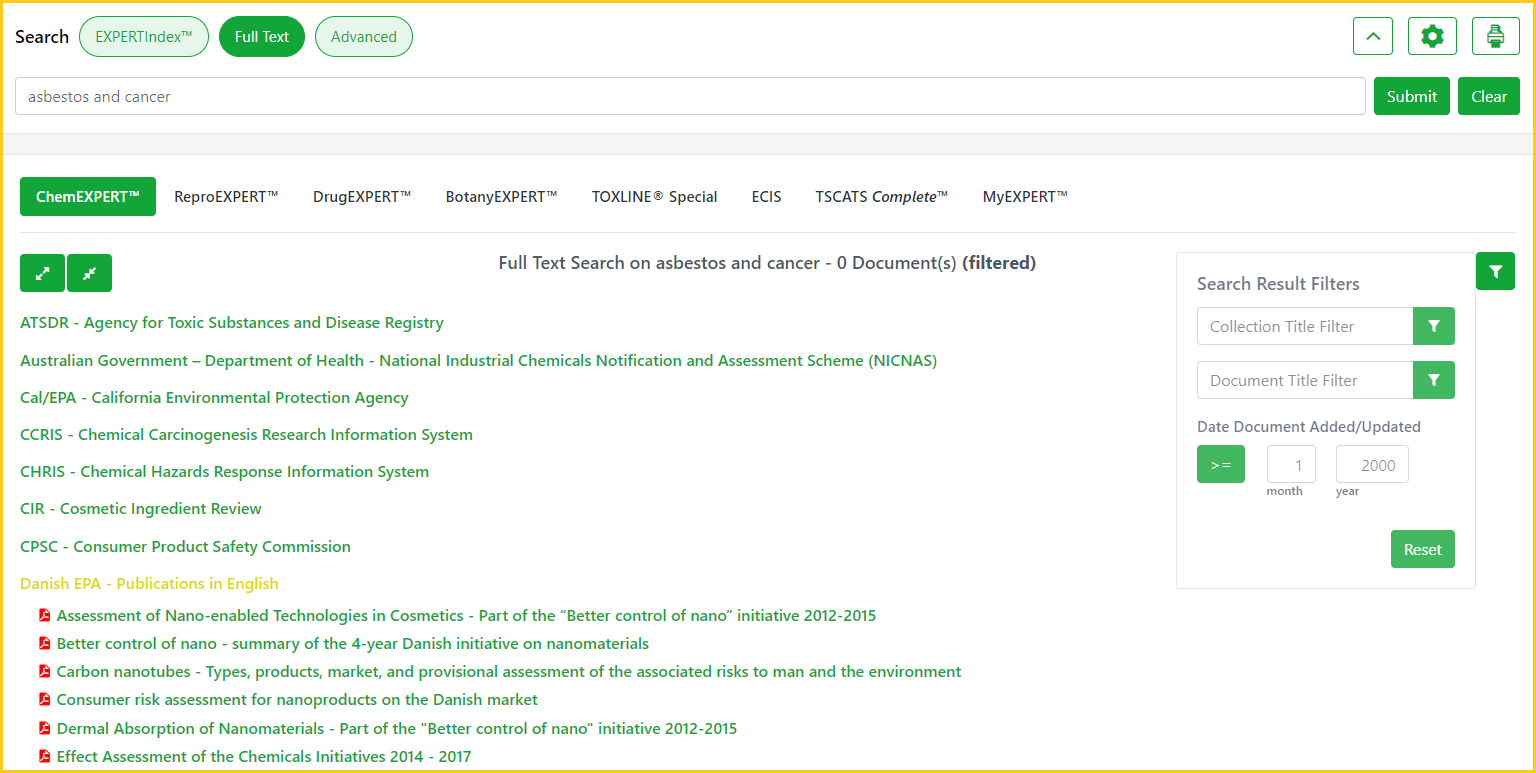Viewport: 1536px width, 773px height.
Task: Collapse the Danish EPA collection
Action: pos(149,584)
